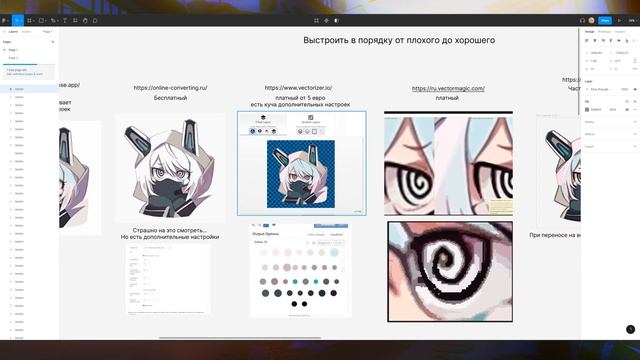Select the large spiral eye close-up image
640x360 pixels.
click(450, 272)
